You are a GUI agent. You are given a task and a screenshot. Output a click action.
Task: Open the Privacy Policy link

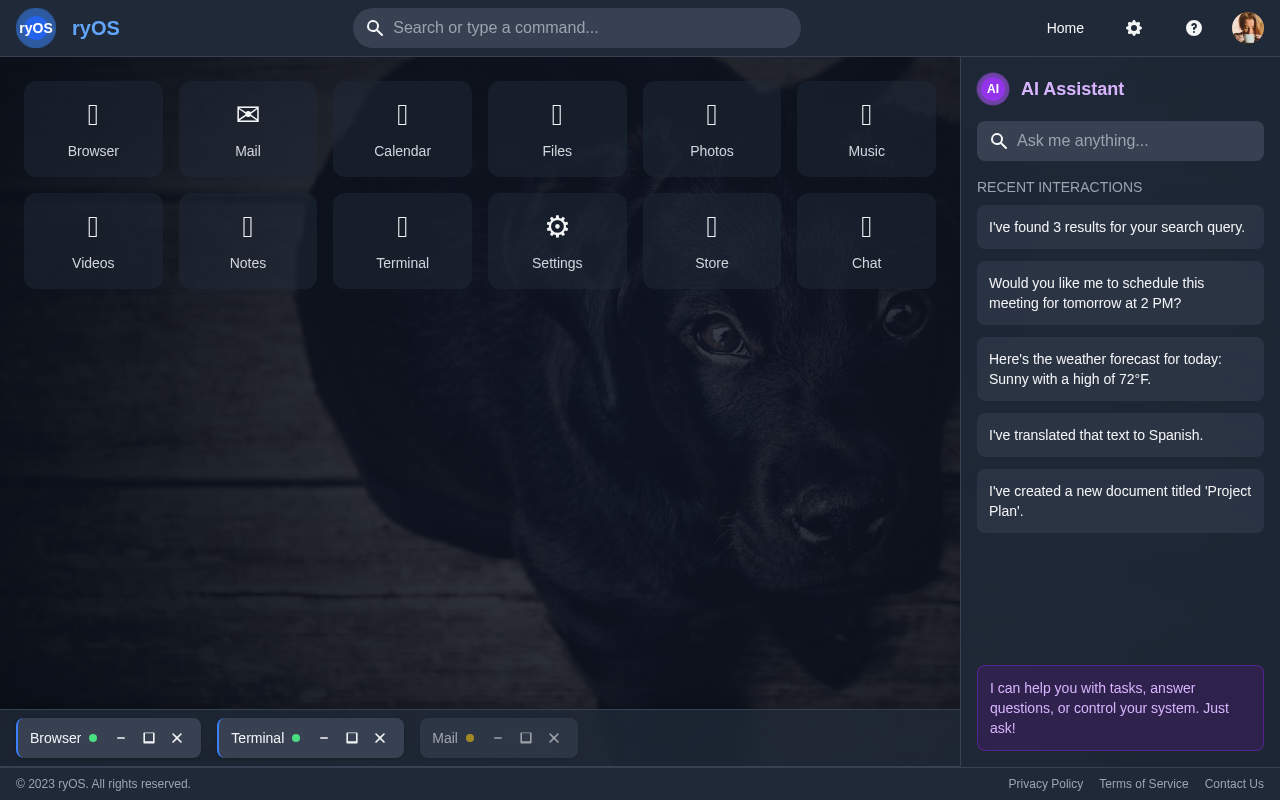(1045, 784)
